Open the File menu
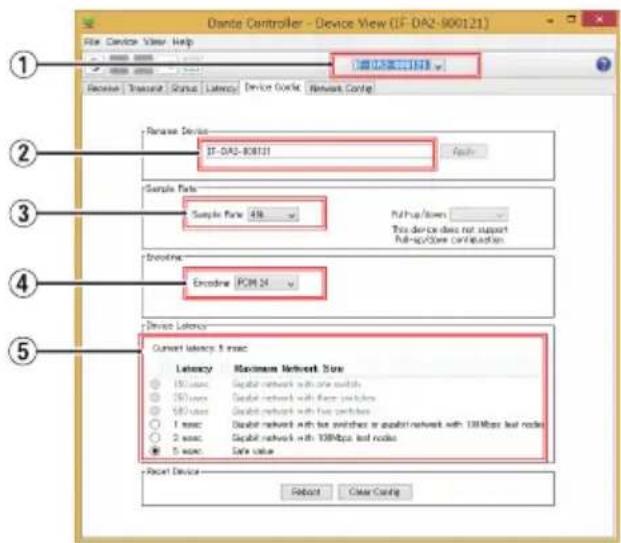621x543 pixels. pos(92,42)
